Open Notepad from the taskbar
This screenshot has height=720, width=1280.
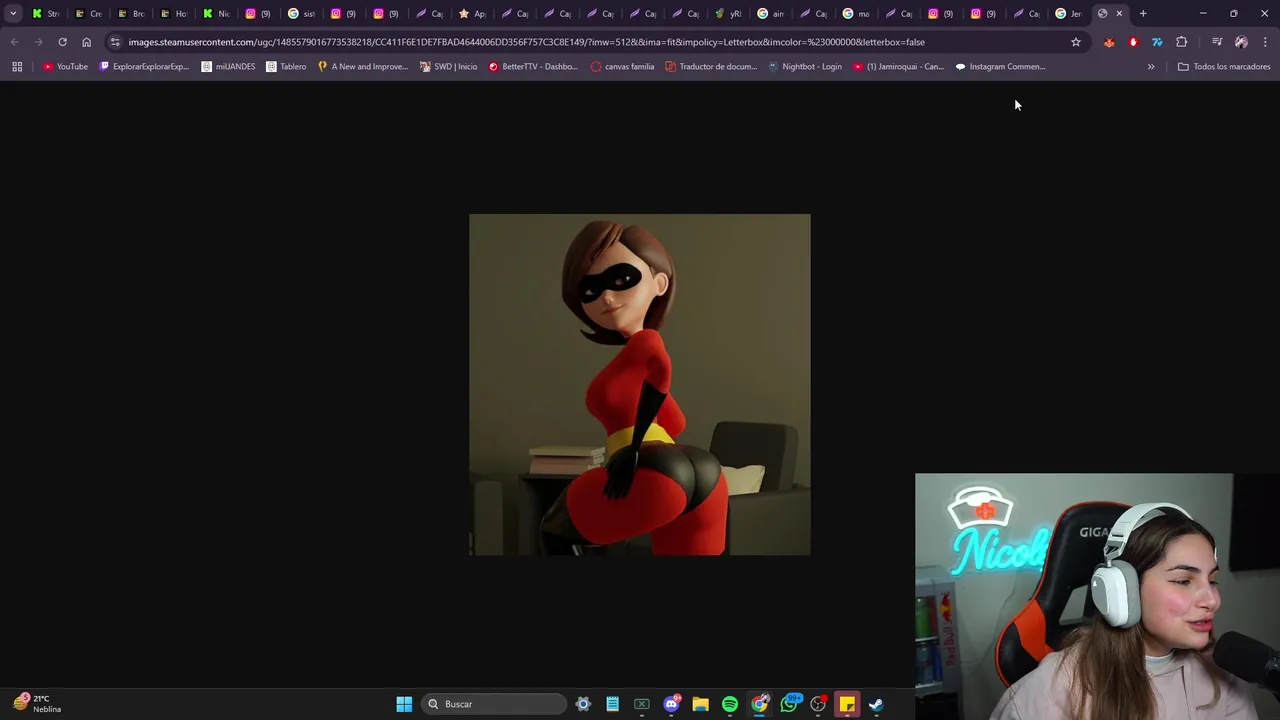coord(612,704)
